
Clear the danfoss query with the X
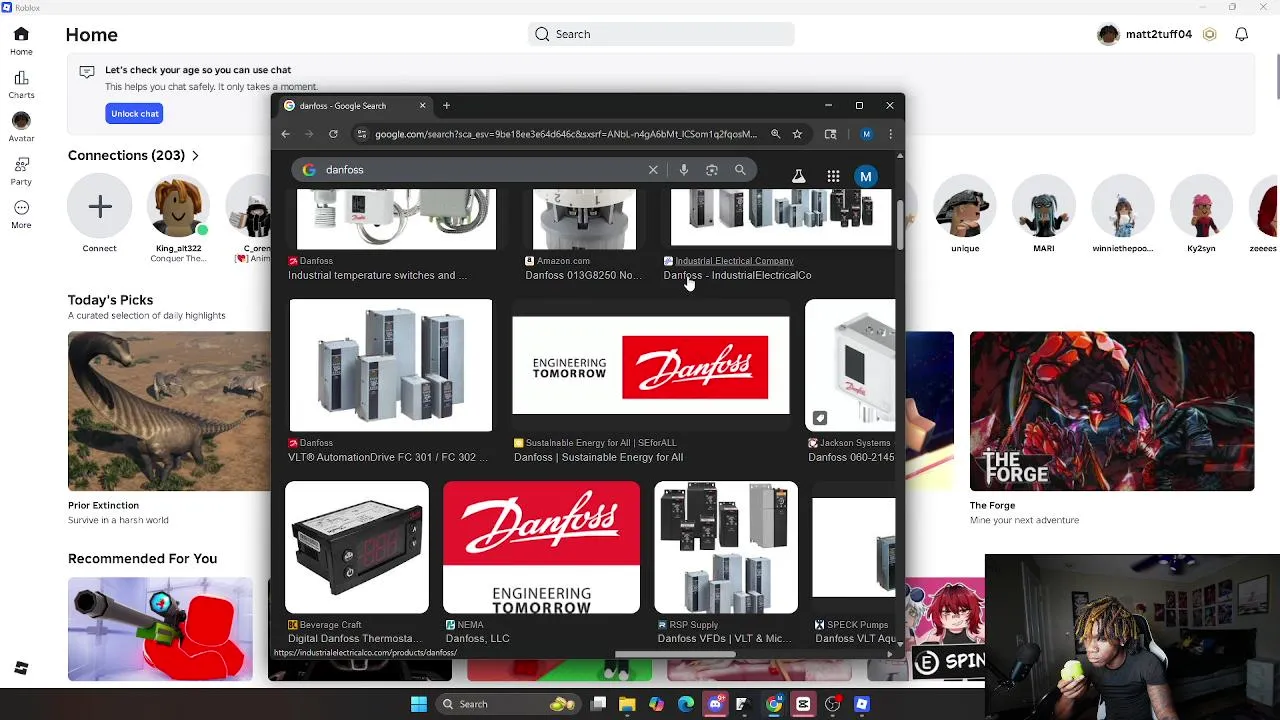(653, 170)
